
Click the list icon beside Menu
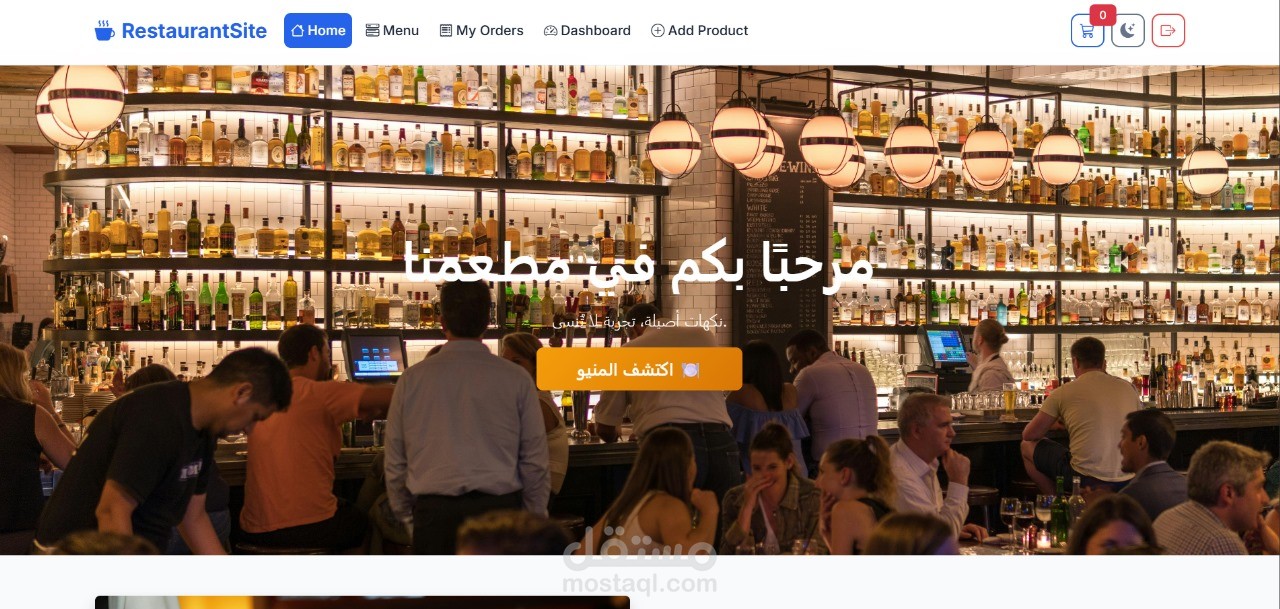click(372, 31)
